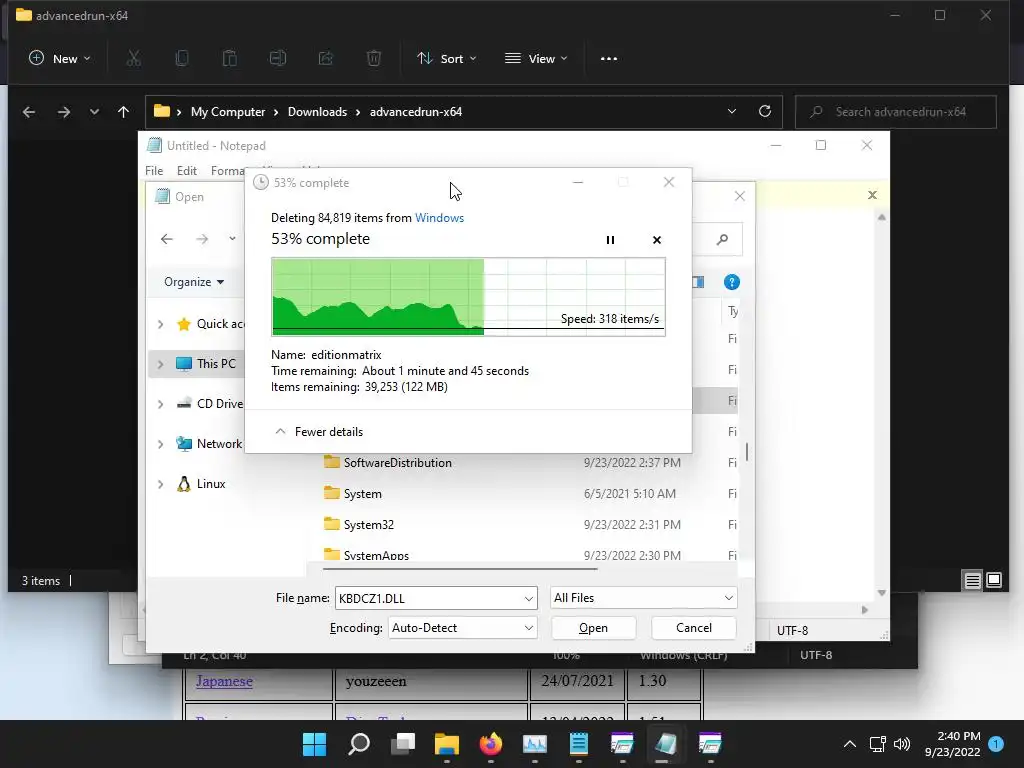
Task: Click the Cut icon in Explorer toolbar
Action: 134,59
